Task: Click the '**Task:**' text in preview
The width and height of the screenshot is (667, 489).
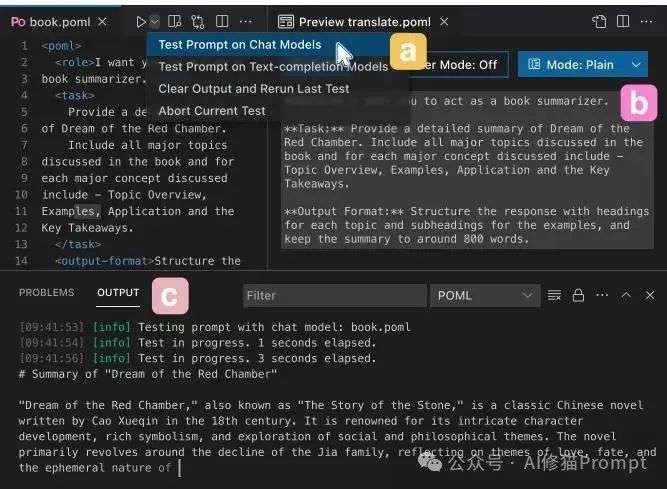Action: pos(314,128)
